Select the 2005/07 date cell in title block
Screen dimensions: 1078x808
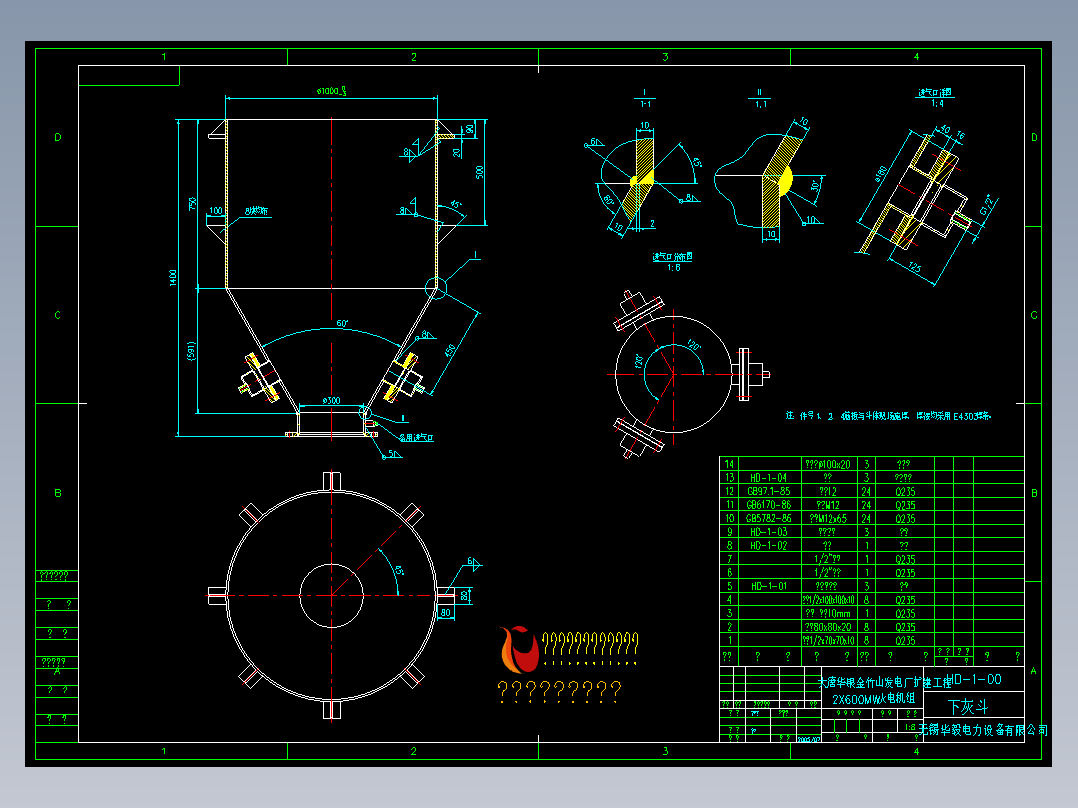pos(808,739)
